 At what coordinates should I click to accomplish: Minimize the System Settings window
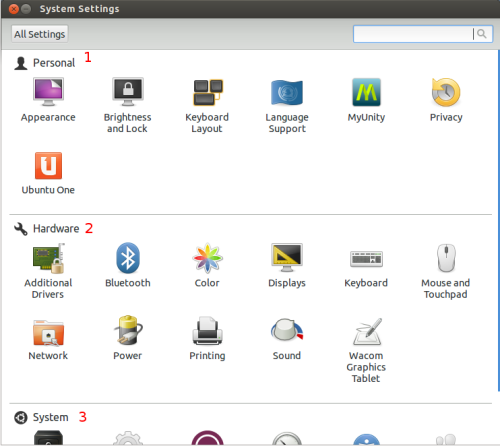[26, 9]
